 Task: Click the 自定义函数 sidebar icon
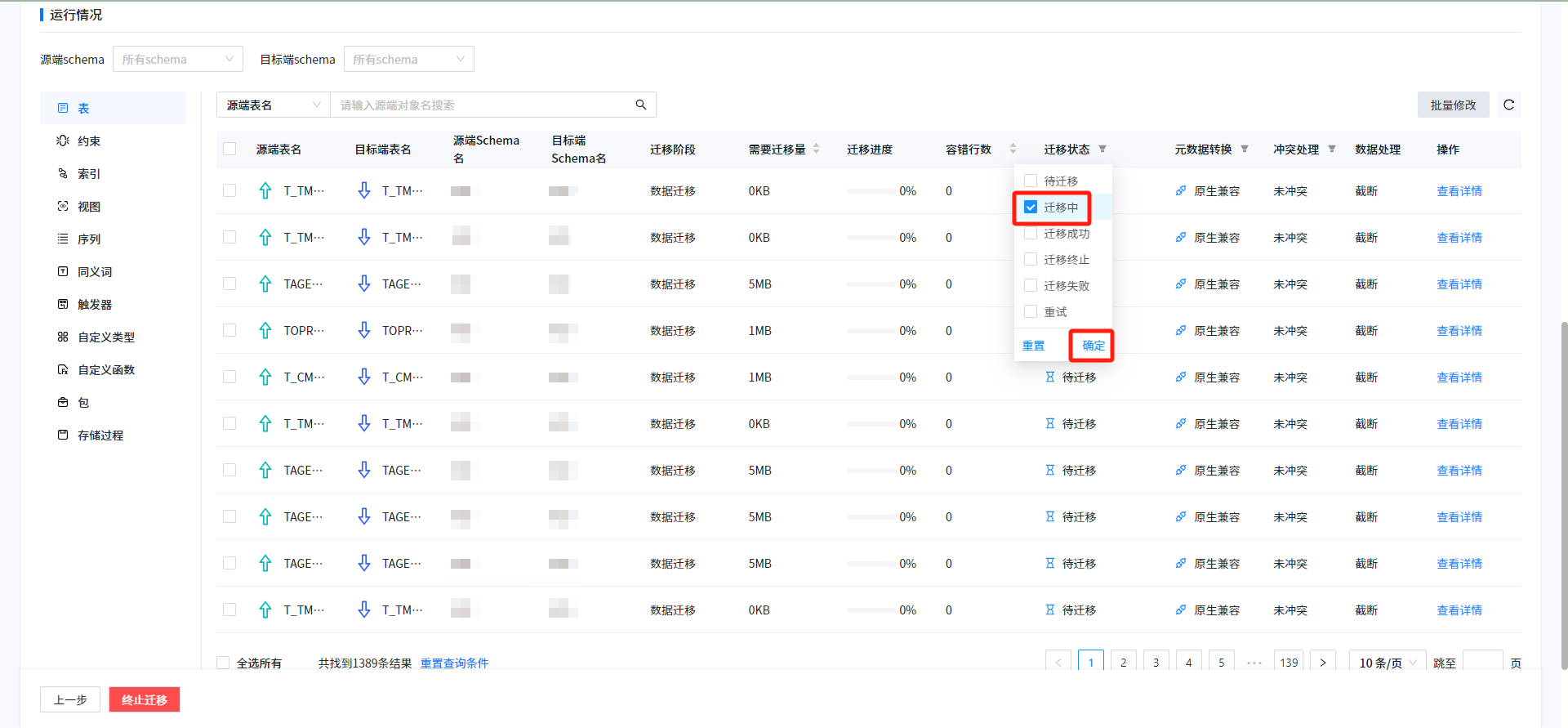point(63,369)
